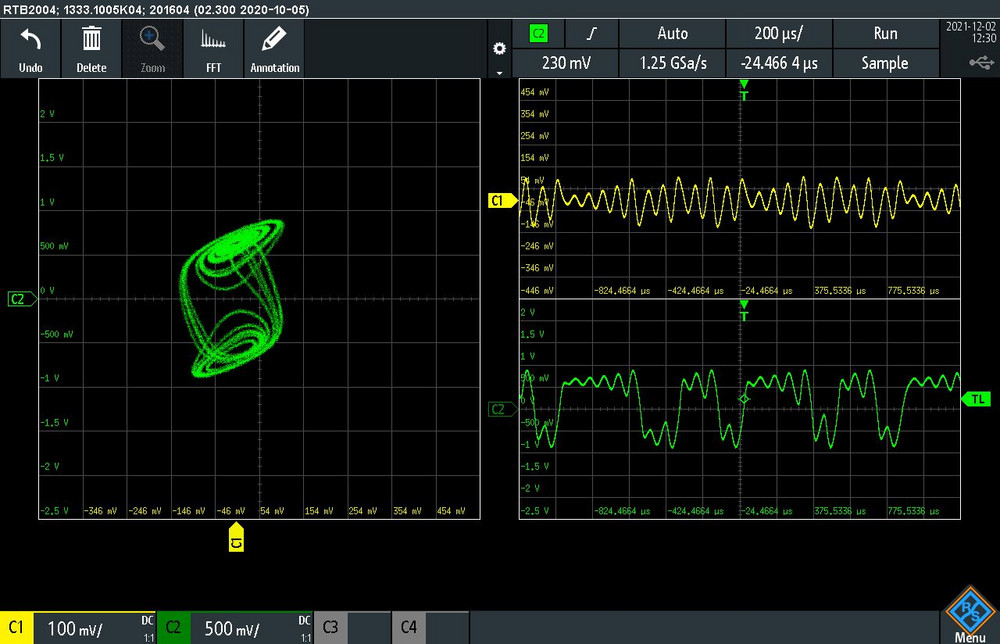Toggle channel C2 on the bottom bar
The image size is (1000, 644).
pyautogui.click(x=173, y=627)
